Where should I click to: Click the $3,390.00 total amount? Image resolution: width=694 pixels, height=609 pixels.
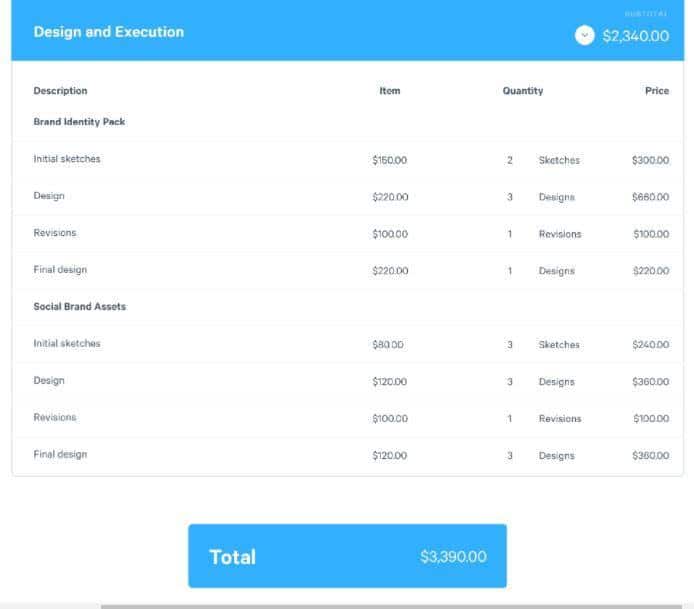pyautogui.click(x=453, y=557)
